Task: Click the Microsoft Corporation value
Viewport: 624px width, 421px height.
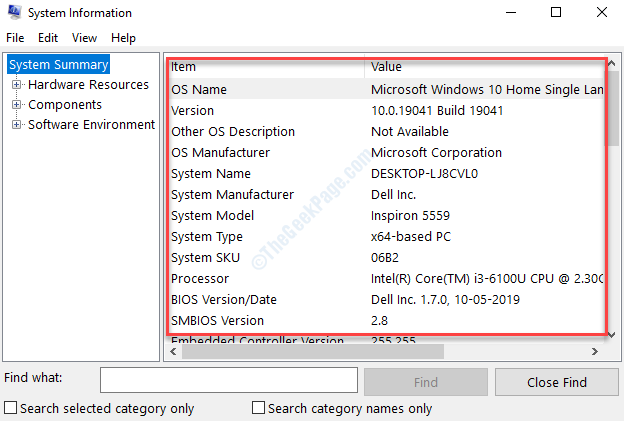Action: coord(436,153)
